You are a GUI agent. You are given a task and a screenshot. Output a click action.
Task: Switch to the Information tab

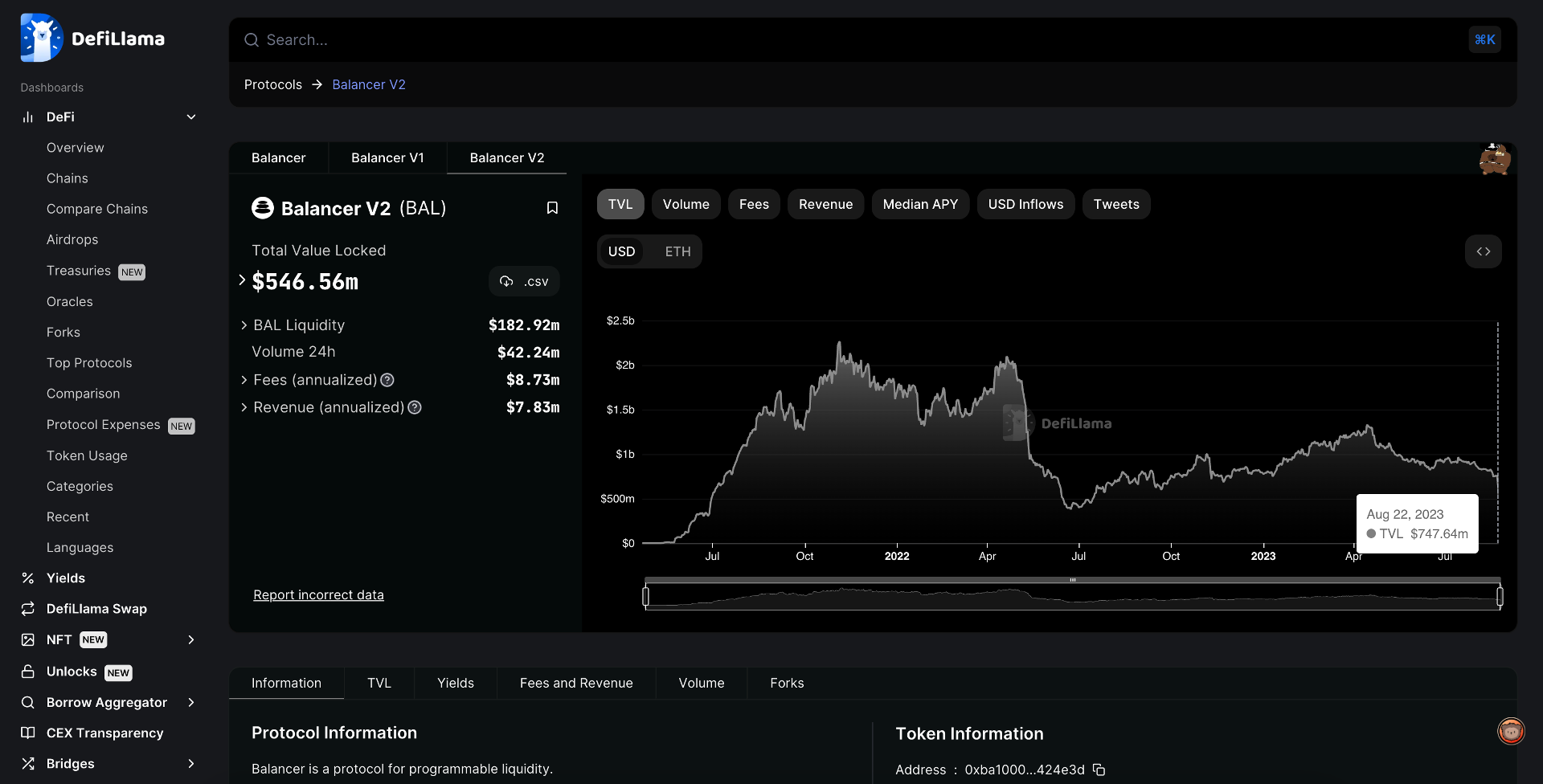286,683
